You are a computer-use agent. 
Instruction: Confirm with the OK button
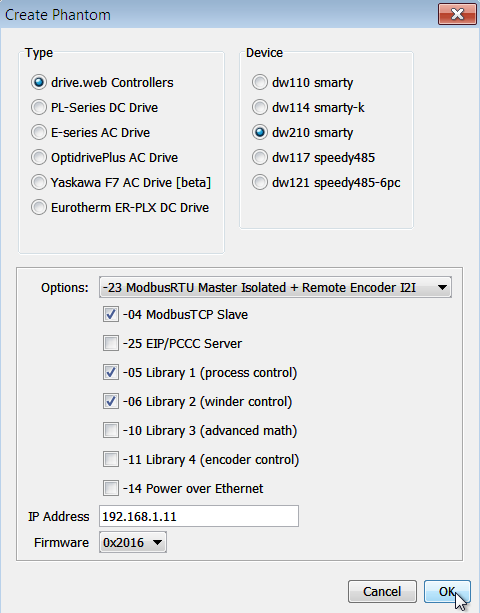(x=447, y=591)
